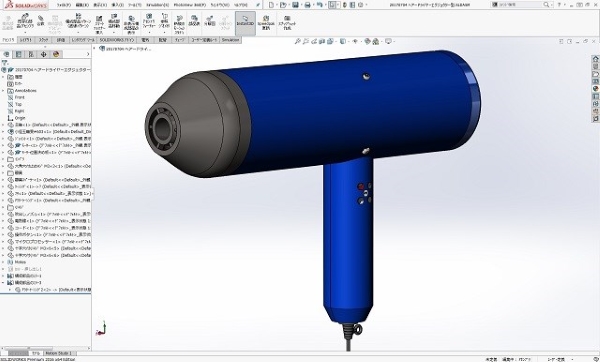
Task: Open the Appearances sphere in right task pane
Action: click(x=595, y=89)
